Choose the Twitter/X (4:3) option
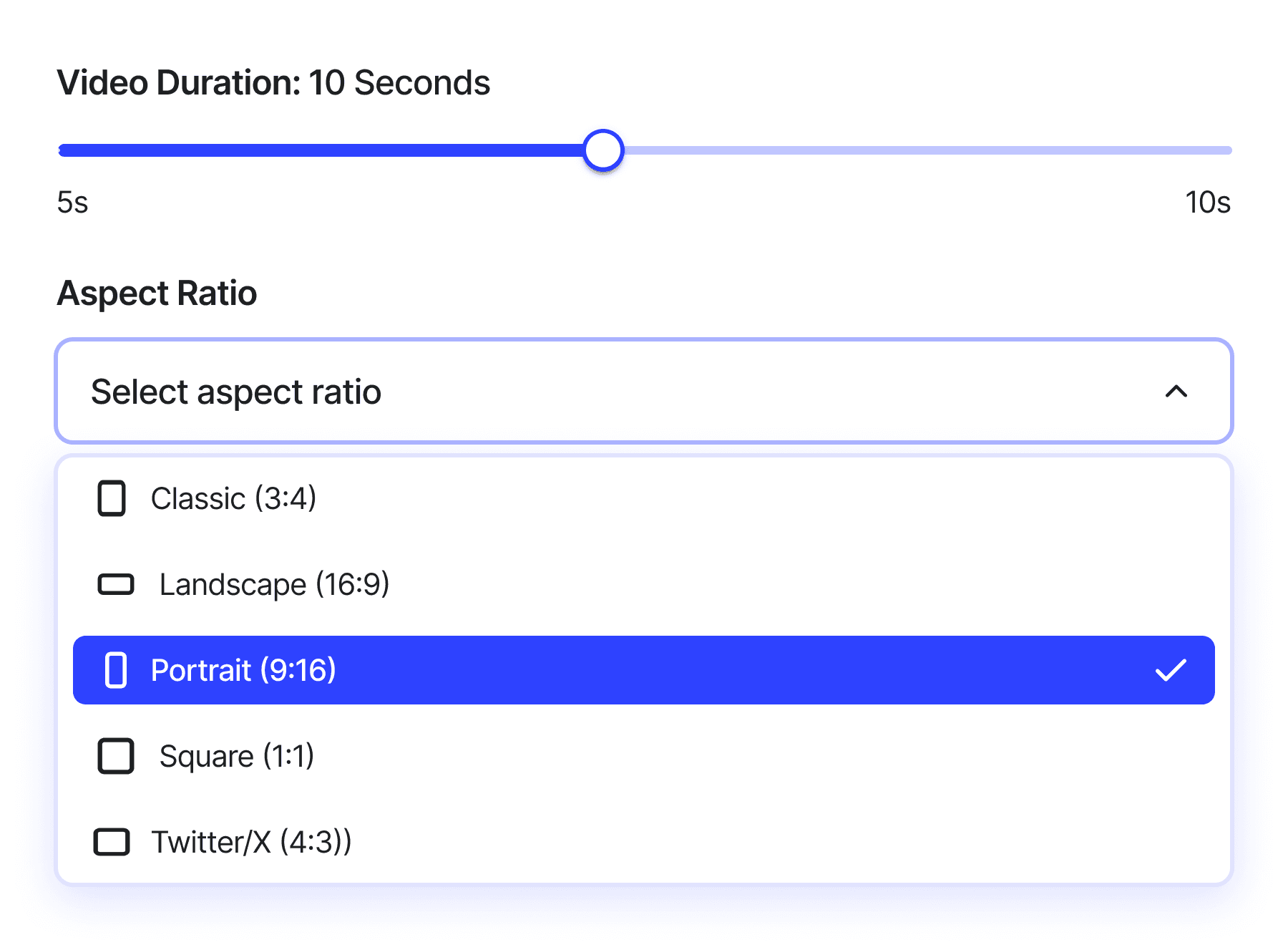Viewport: 1288px width, 945px height. tap(250, 842)
